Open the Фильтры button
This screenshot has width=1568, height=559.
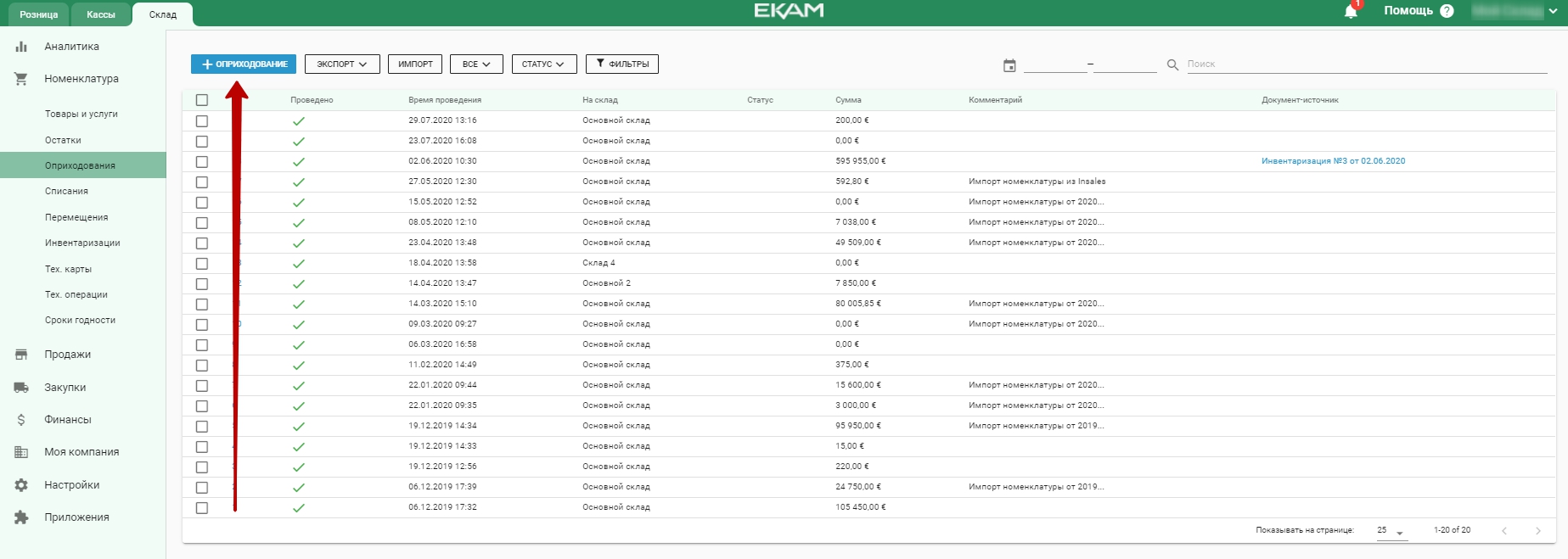[622, 64]
